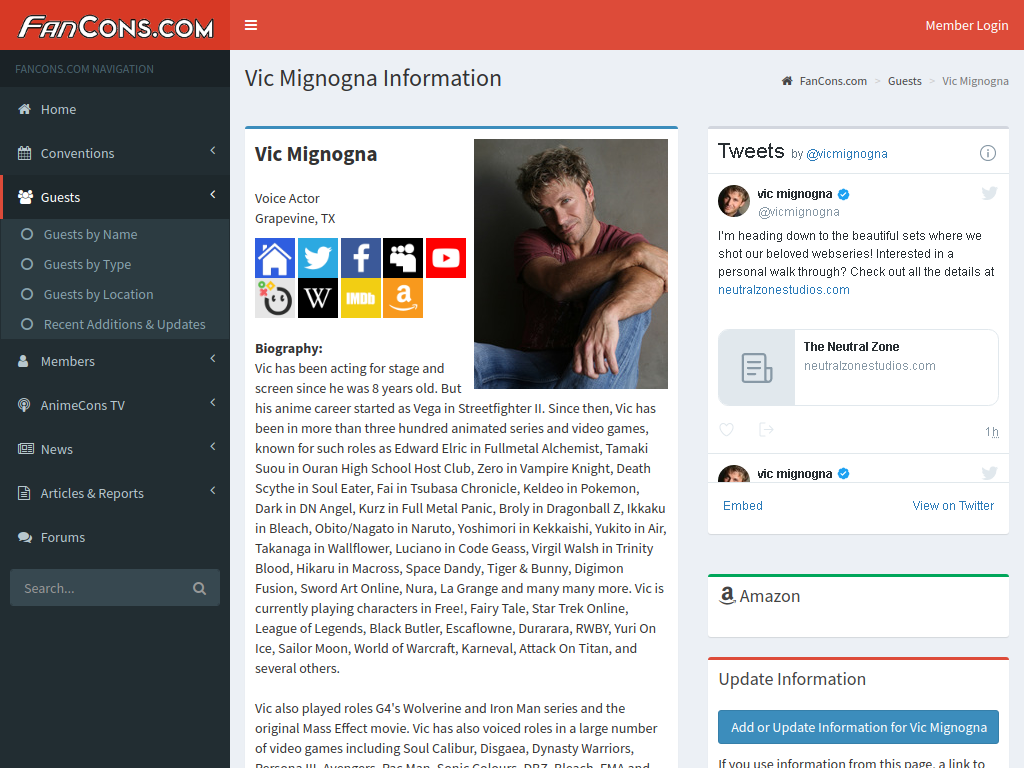Click the AnimeCons TV podcast icon
Viewport: 1024px width, 768px height.
point(24,405)
